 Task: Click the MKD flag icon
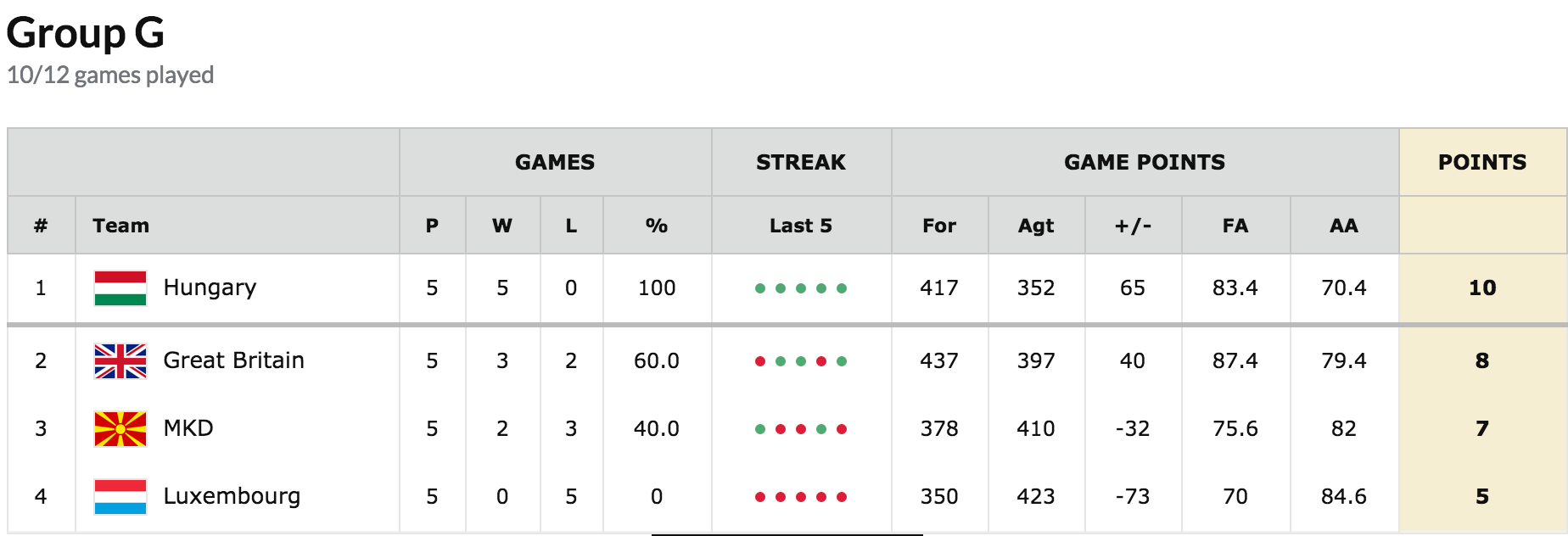tap(120, 429)
